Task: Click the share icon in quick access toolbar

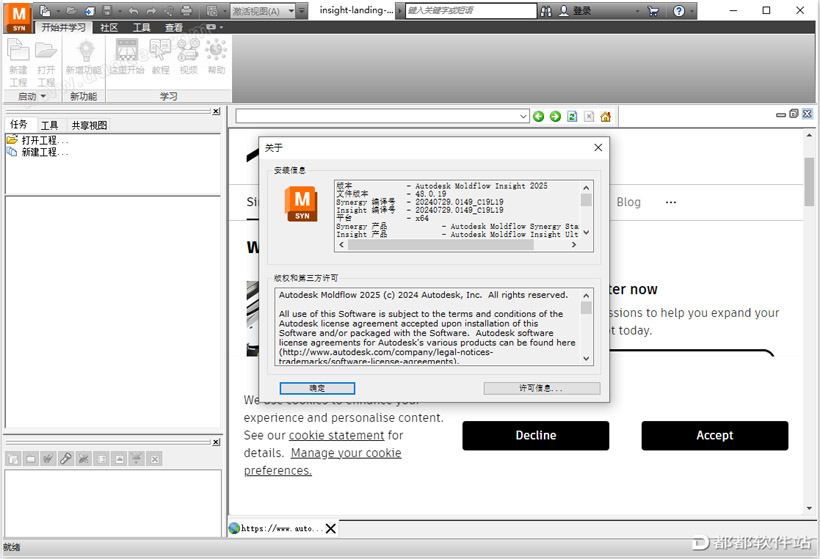Action: coord(168,11)
